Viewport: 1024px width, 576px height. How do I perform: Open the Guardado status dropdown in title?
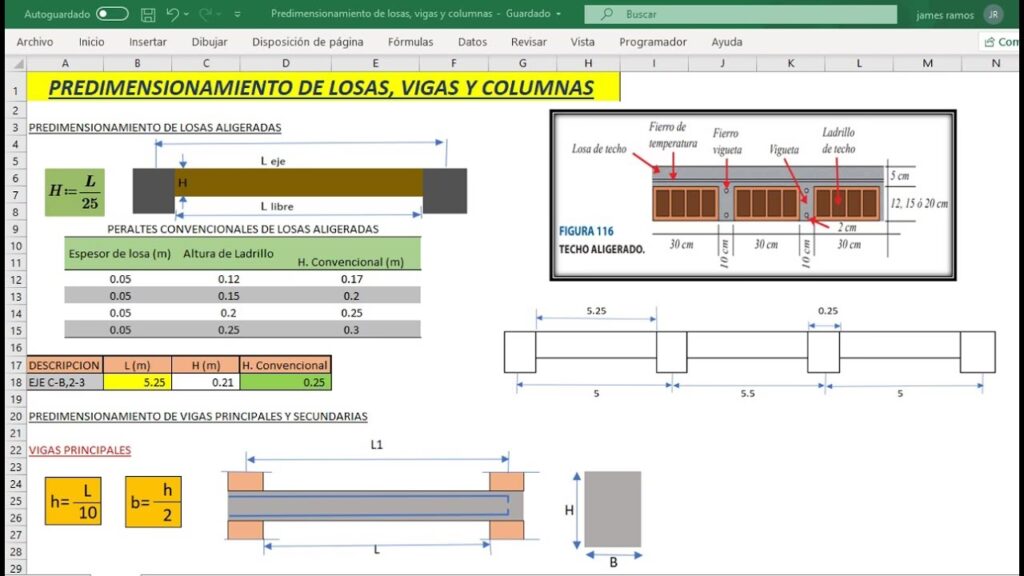pos(558,14)
